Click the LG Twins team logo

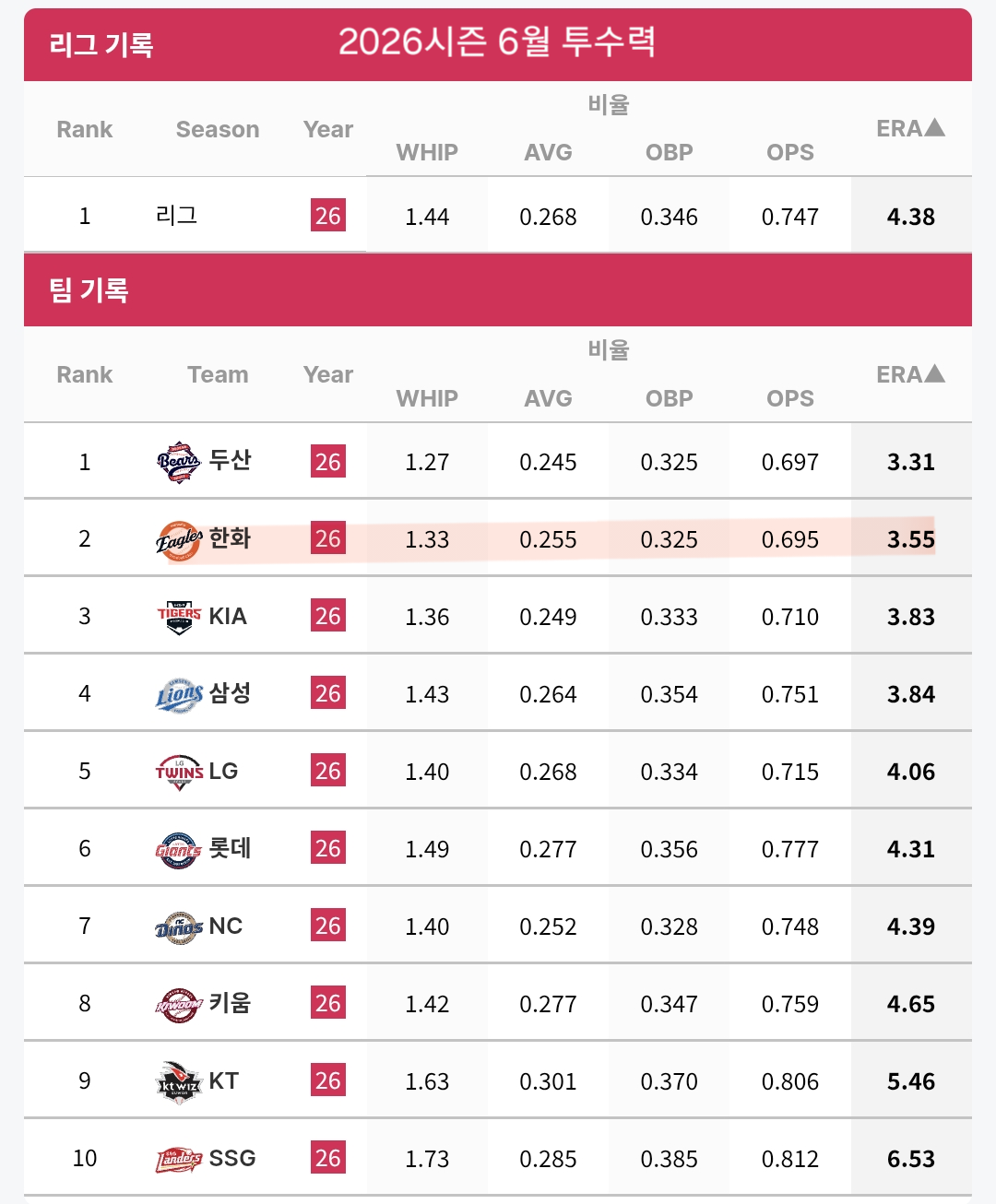pyautogui.click(x=179, y=772)
